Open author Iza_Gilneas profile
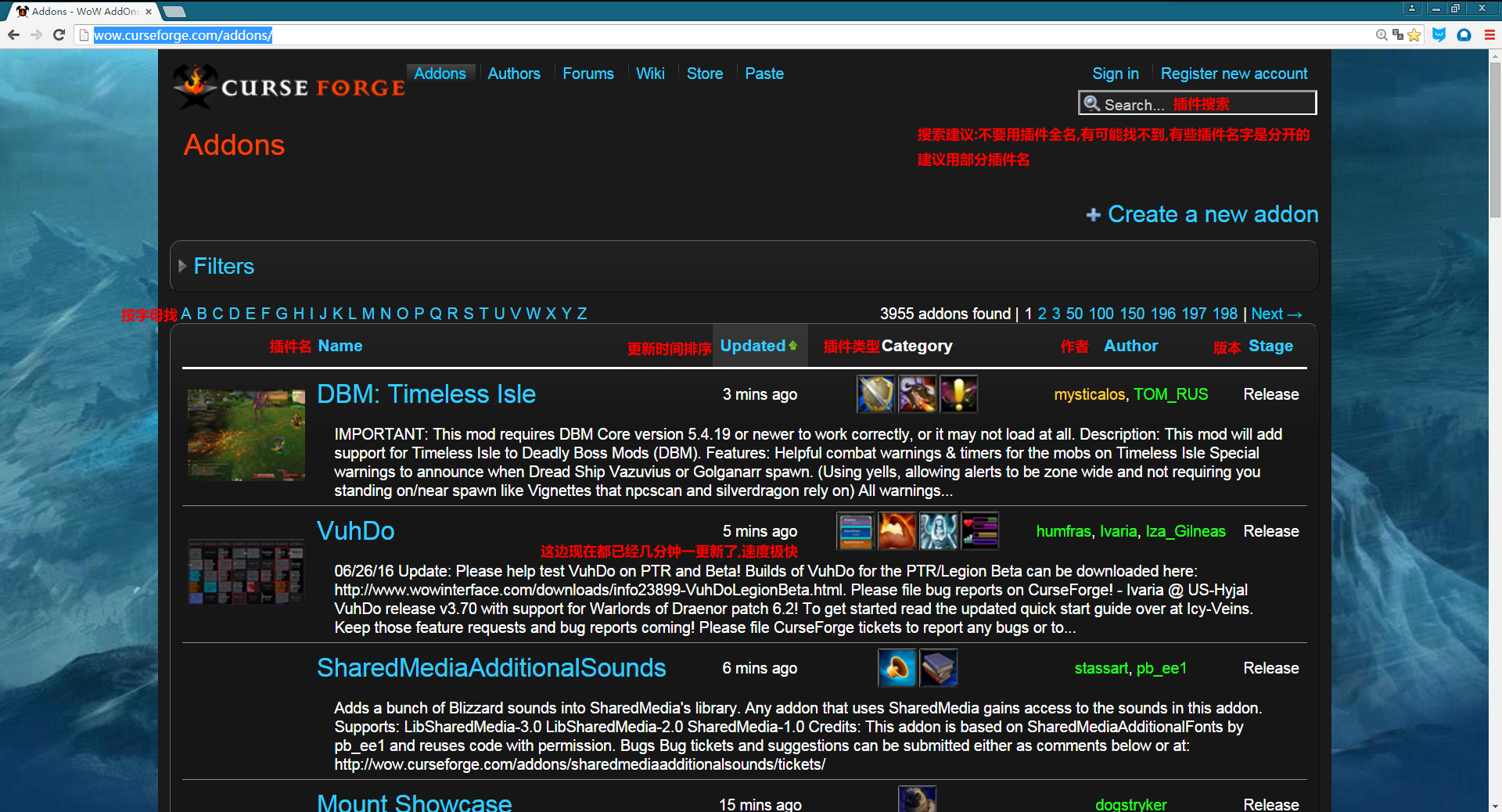 tap(1185, 531)
